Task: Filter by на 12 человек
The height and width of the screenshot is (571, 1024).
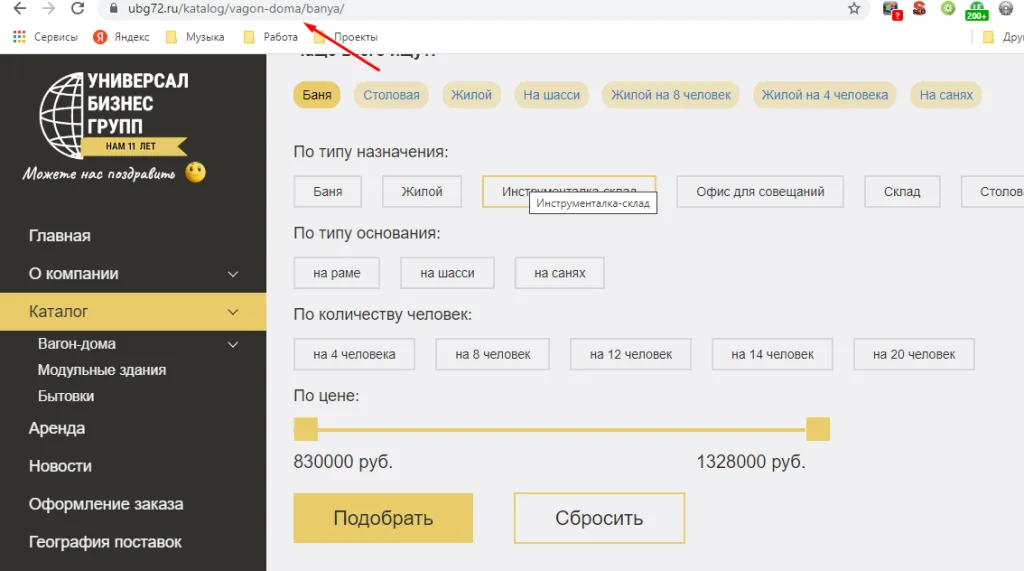Action: click(x=630, y=354)
